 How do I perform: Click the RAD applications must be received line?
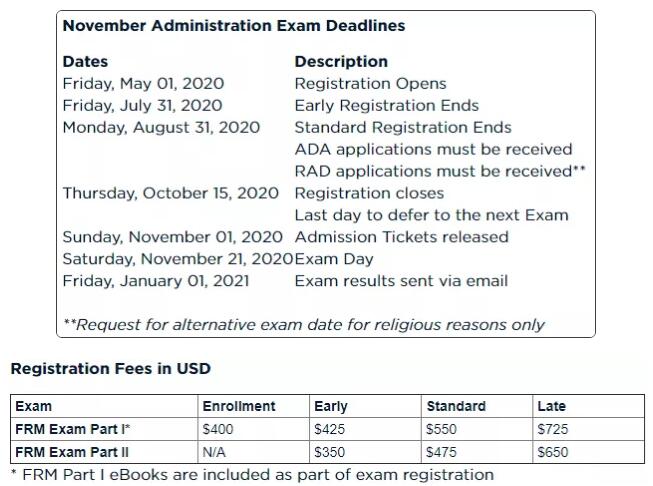[x=440, y=171]
